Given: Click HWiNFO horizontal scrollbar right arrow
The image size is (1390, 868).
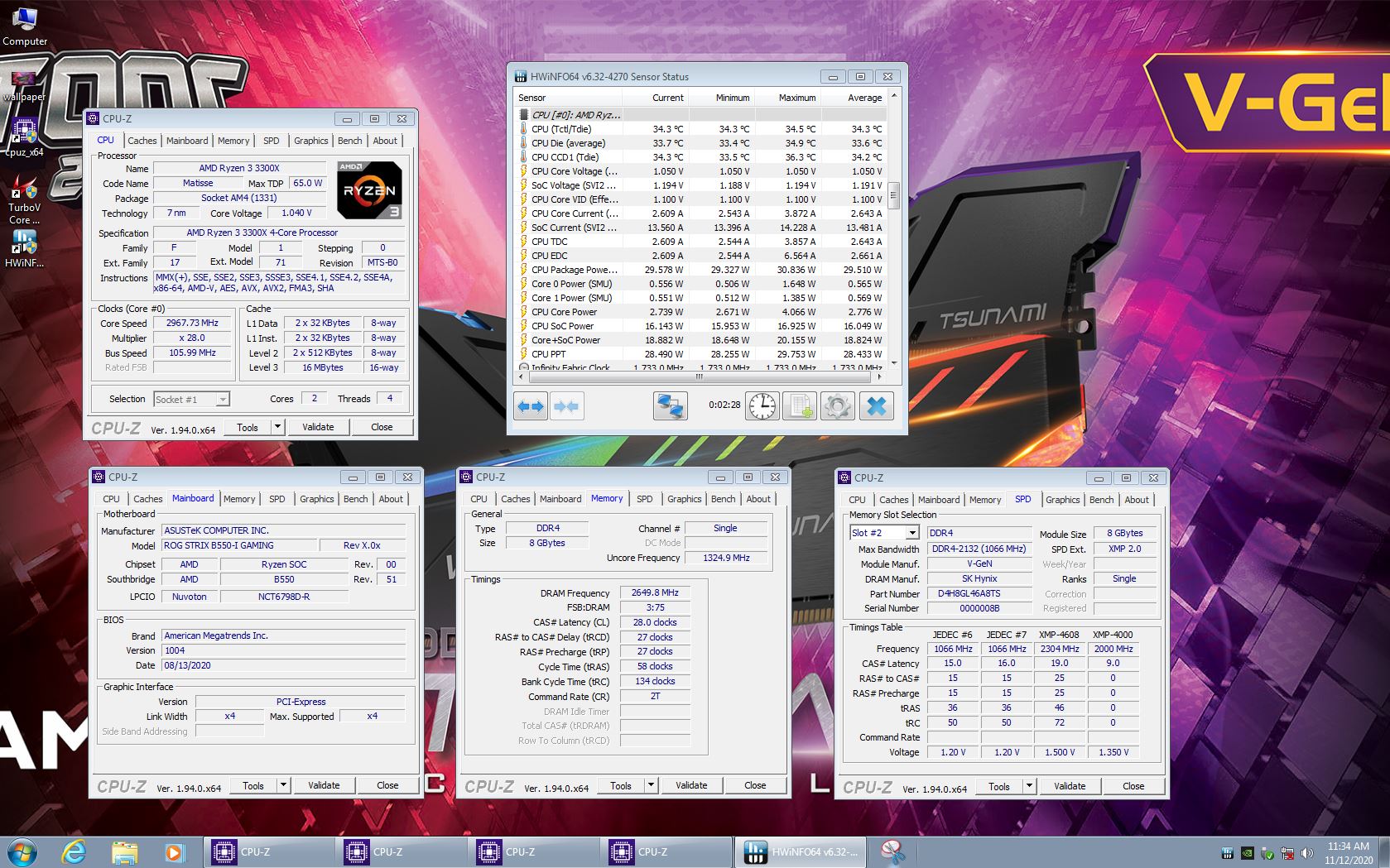Looking at the screenshot, I should (x=879, y=376).
